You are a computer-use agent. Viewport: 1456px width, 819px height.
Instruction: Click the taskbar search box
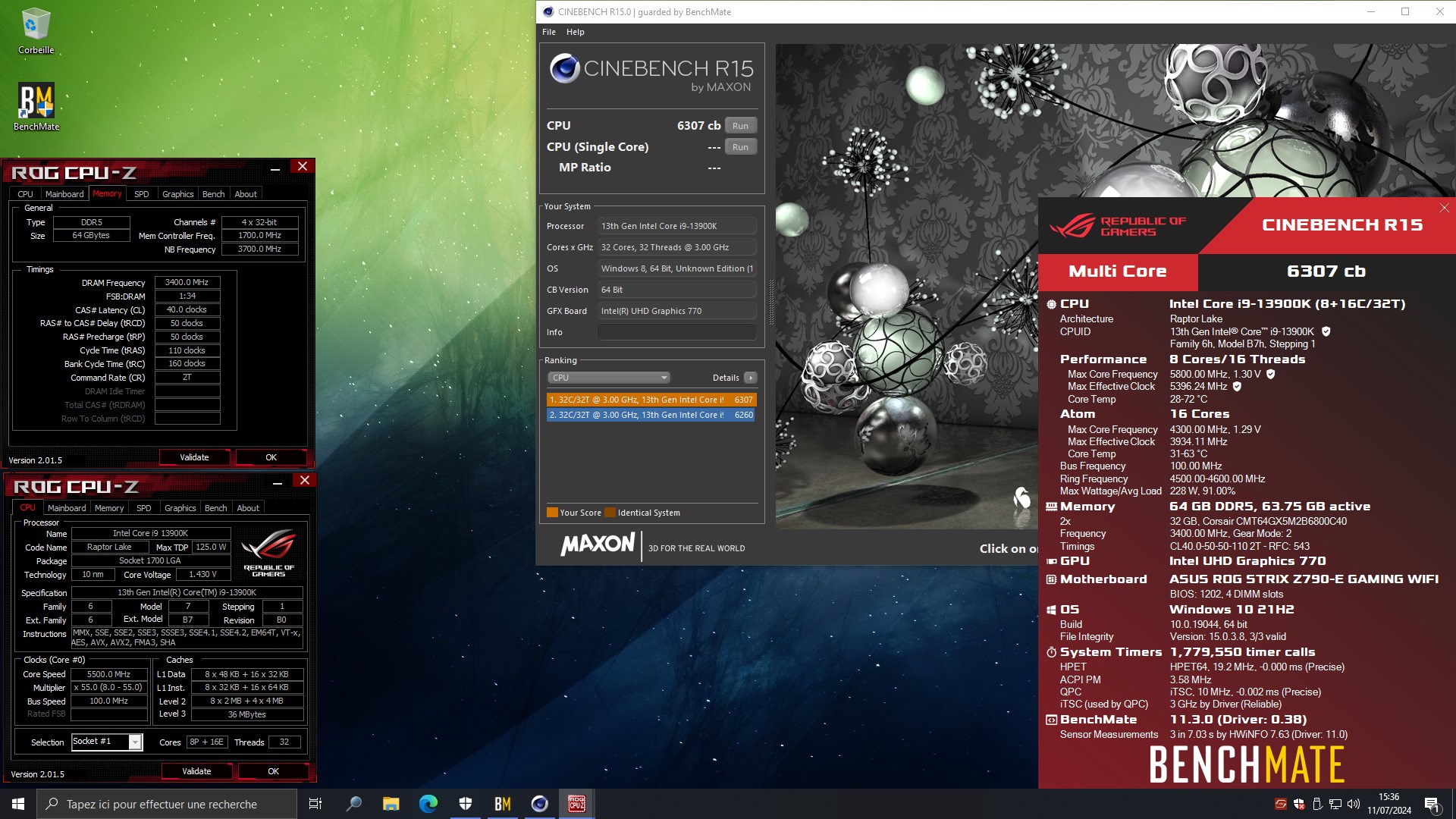coord(167,804)
